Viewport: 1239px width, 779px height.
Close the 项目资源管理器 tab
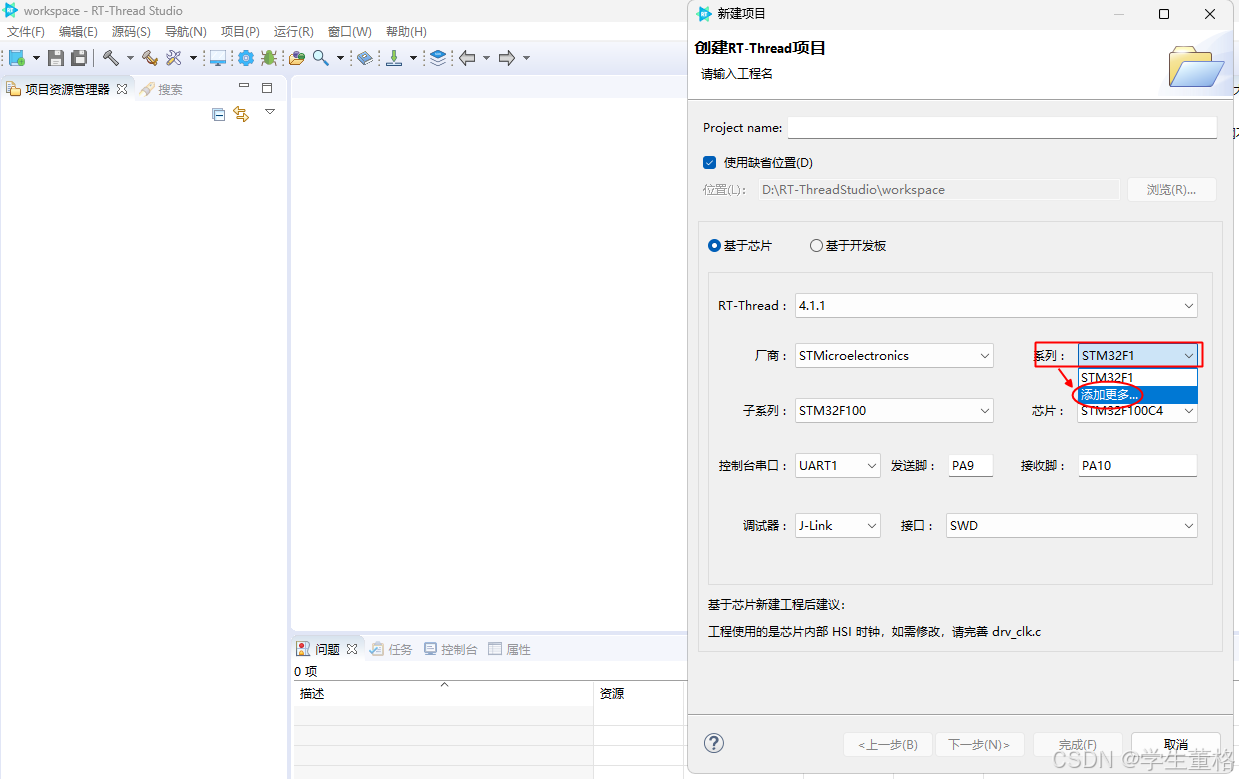click(x=122, y=89)
